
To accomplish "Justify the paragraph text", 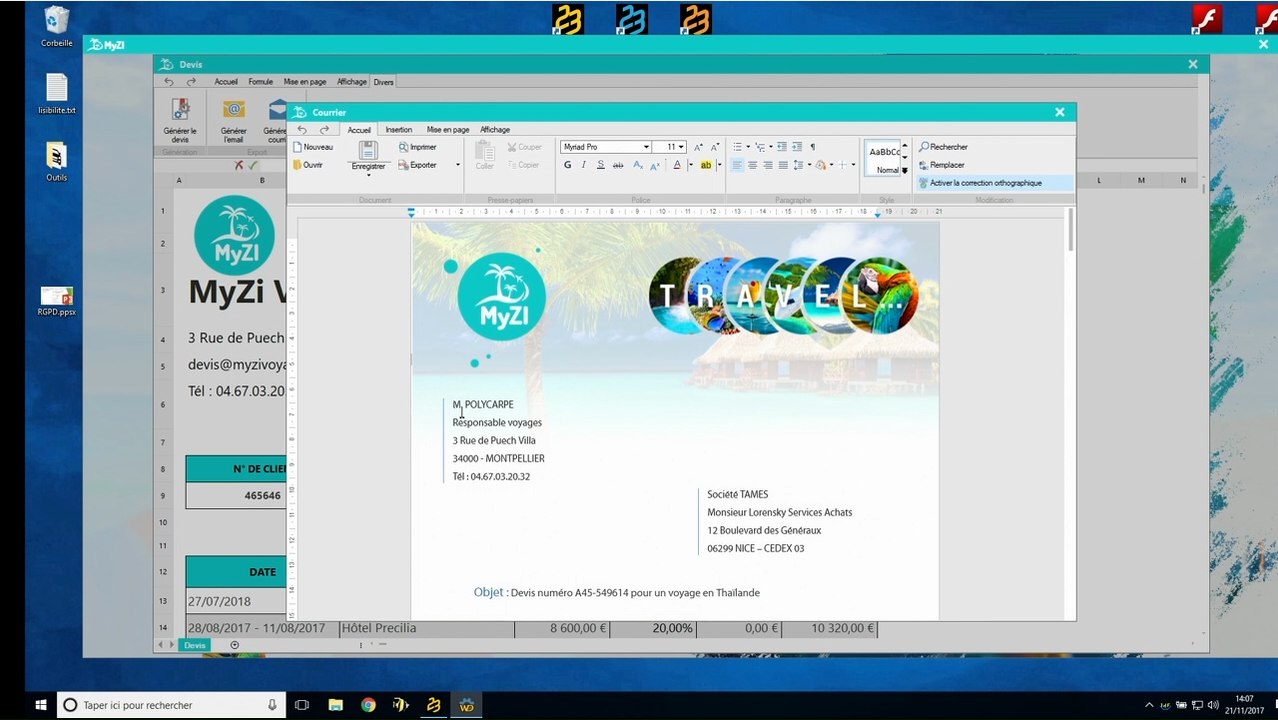I will coord(783,165).
